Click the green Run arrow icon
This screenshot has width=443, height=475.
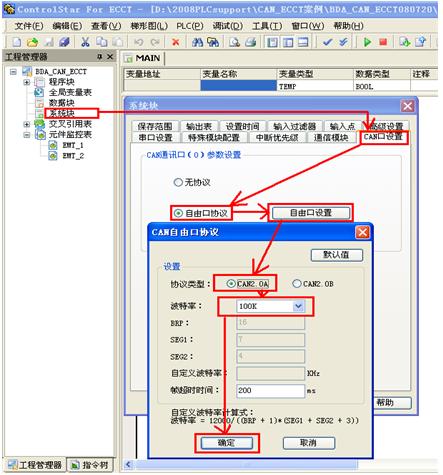[367, 42]
